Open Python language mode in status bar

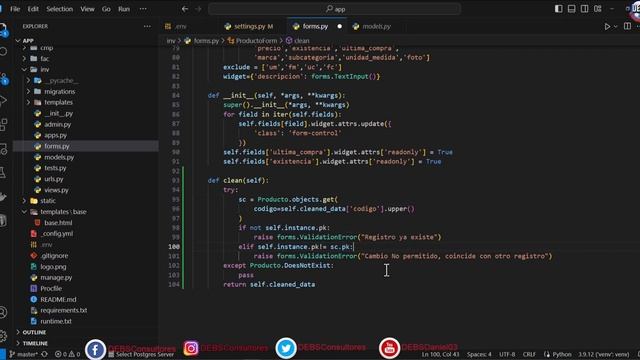click(x=562, y=354)
